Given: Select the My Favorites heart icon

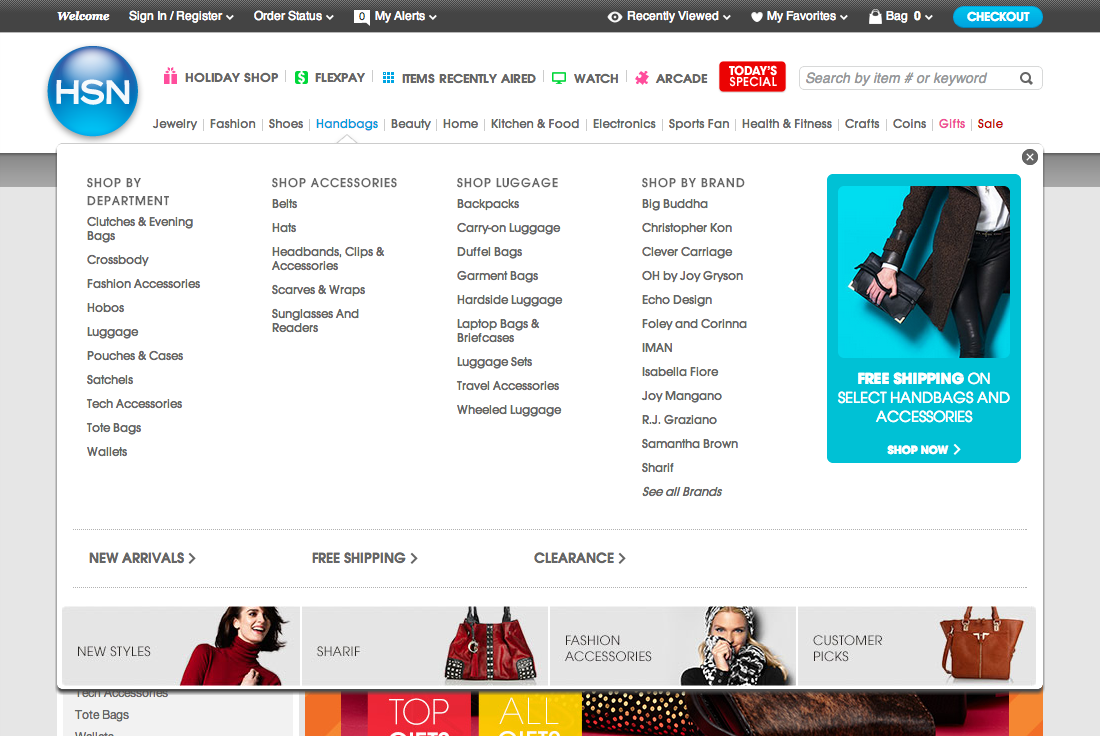Looking at the screenshot, I should pos(758,16).
